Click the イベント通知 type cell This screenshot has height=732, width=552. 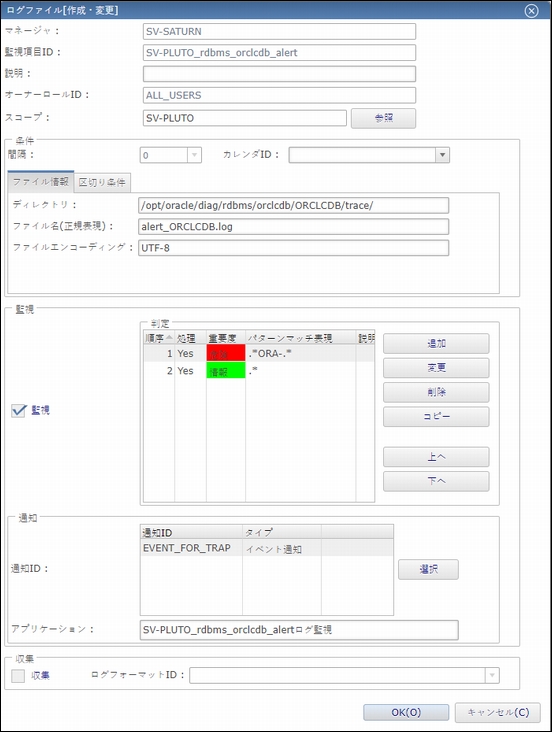tap(282, 549)
